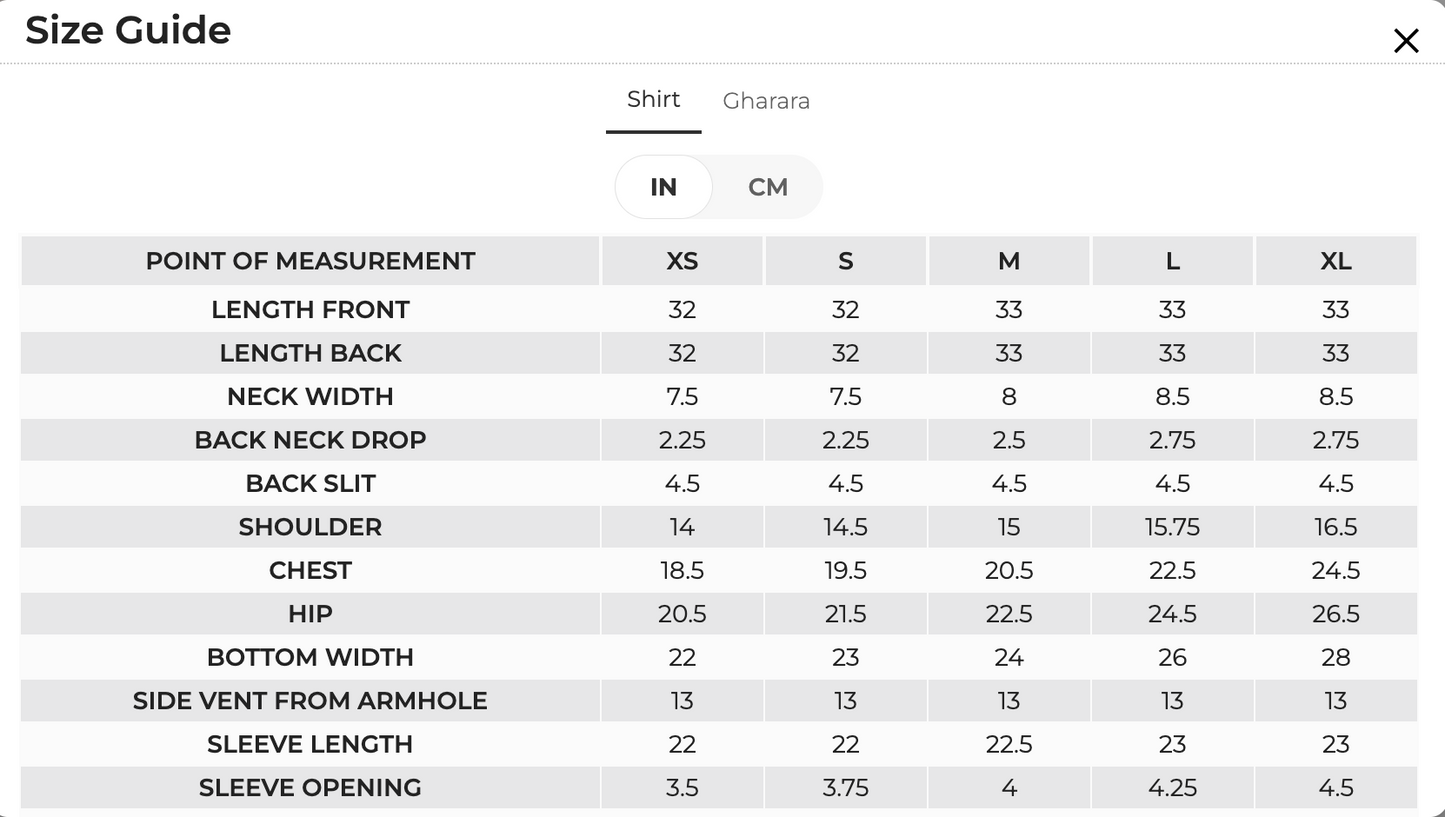Viewport: 1445px width, 817px height.
Task: Click the SIDE VENT FROM ARMHOLE label
Action: pos(310,700)
